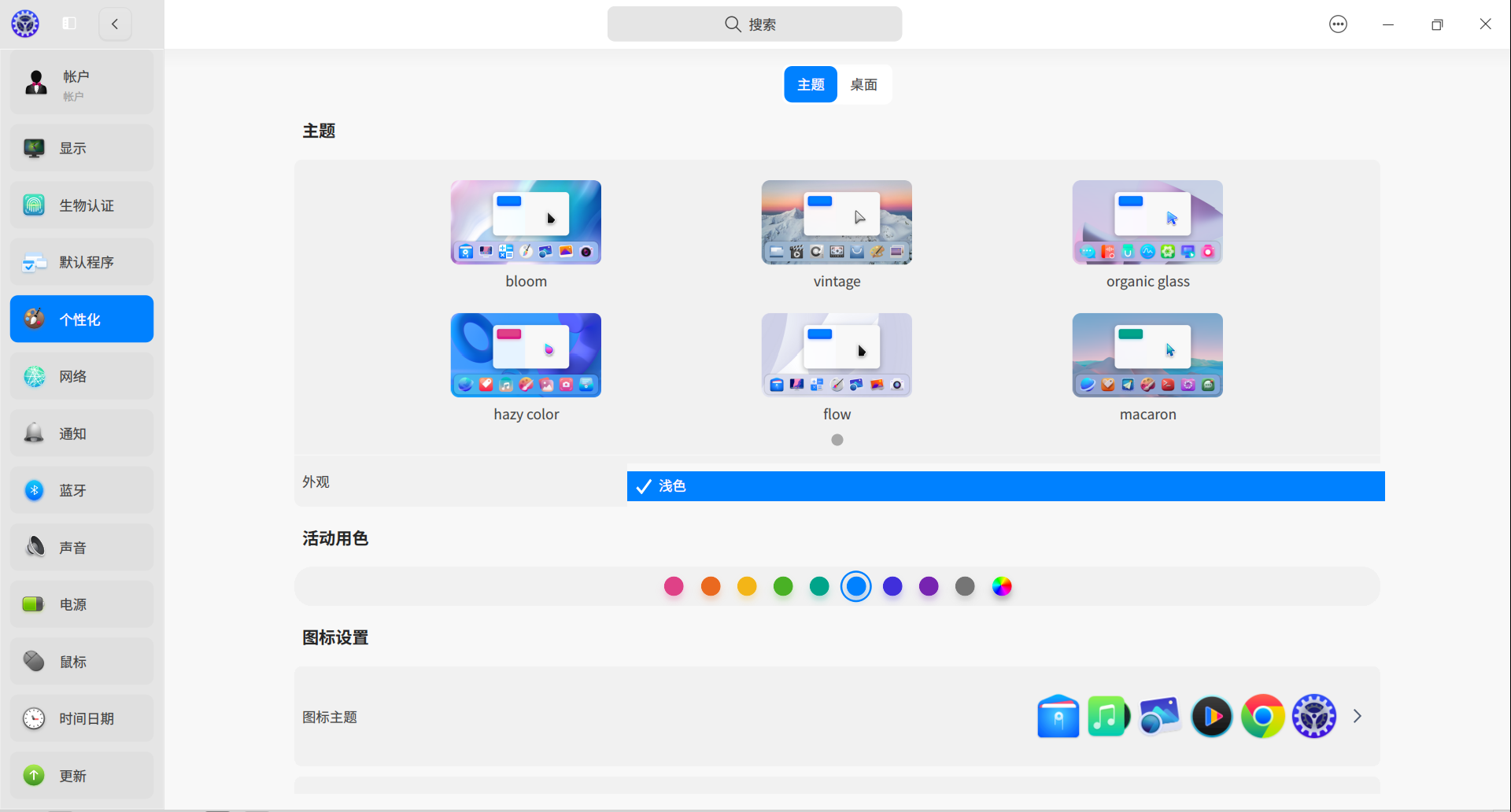Switch to the 主题 tab
Screen dimensions: 1511x812
pos(811,84)
